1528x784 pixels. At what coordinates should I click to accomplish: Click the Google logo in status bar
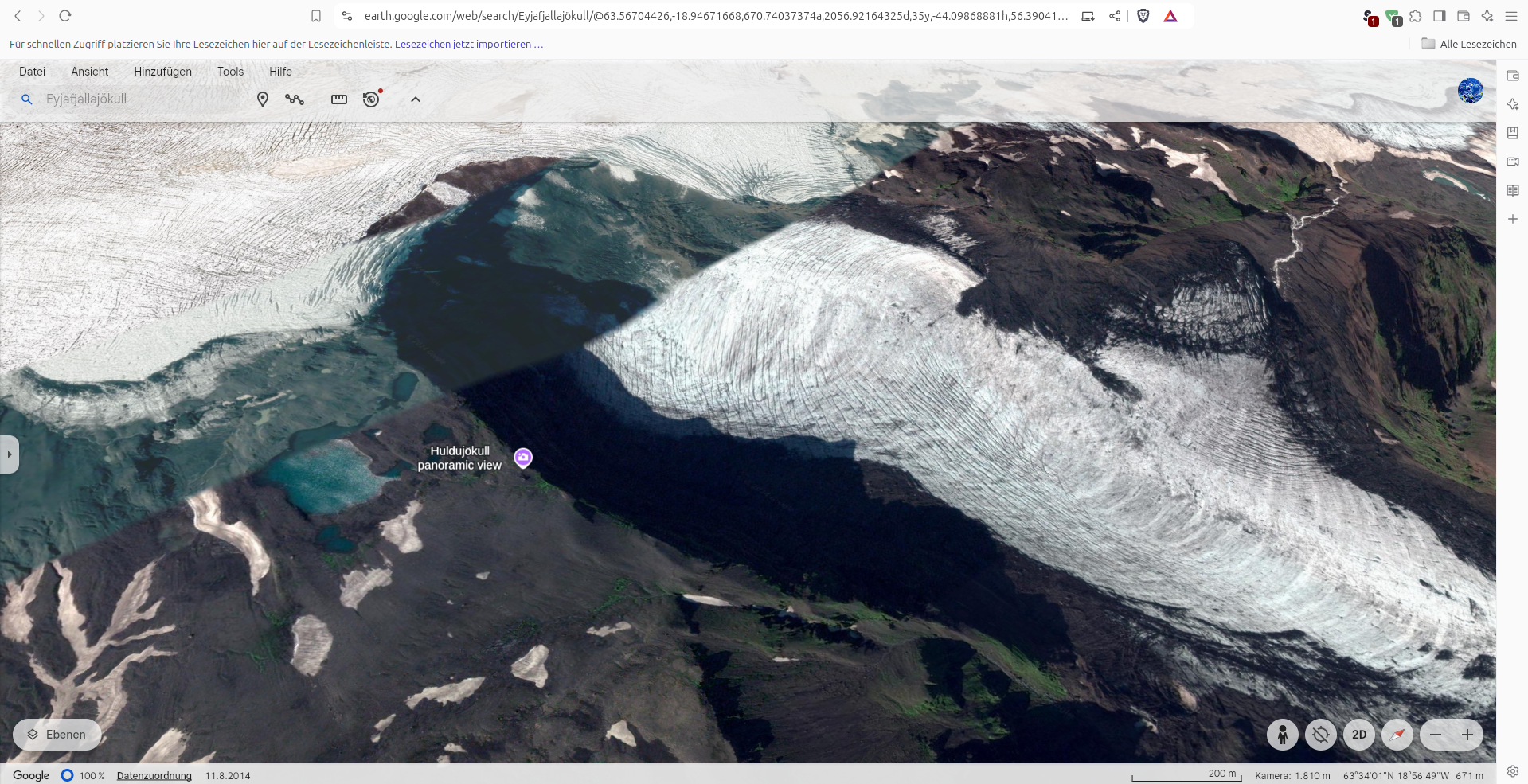(x=31, y=775)
